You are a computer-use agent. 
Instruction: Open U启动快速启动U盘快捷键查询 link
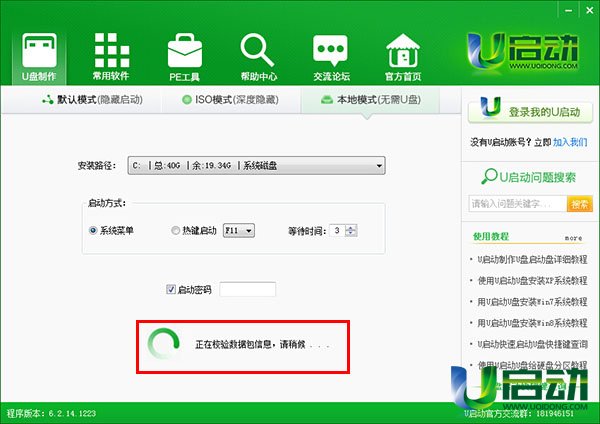click(532, 344)
